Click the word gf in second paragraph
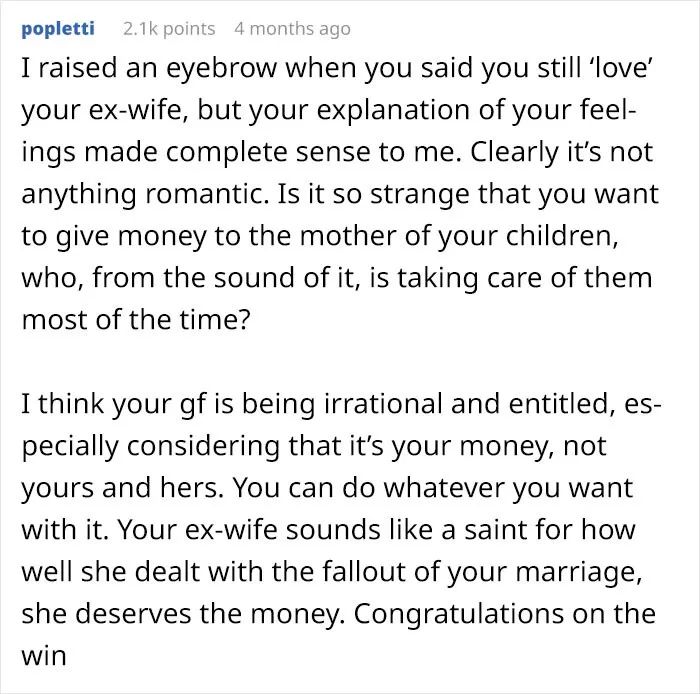This screenshot has height=694, width=700. click(x=193, y=404)
